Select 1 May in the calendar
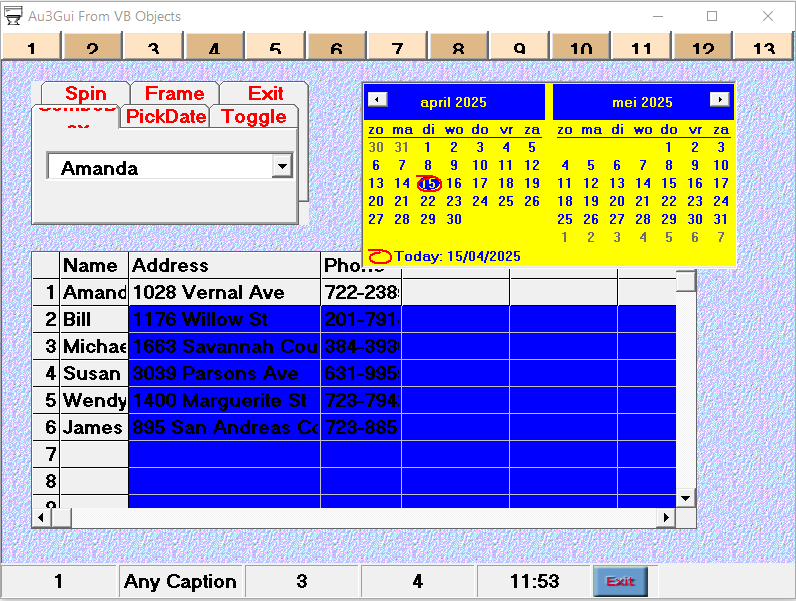The height and width of the screenshot is (601, 796). click(x=669, y=147)
